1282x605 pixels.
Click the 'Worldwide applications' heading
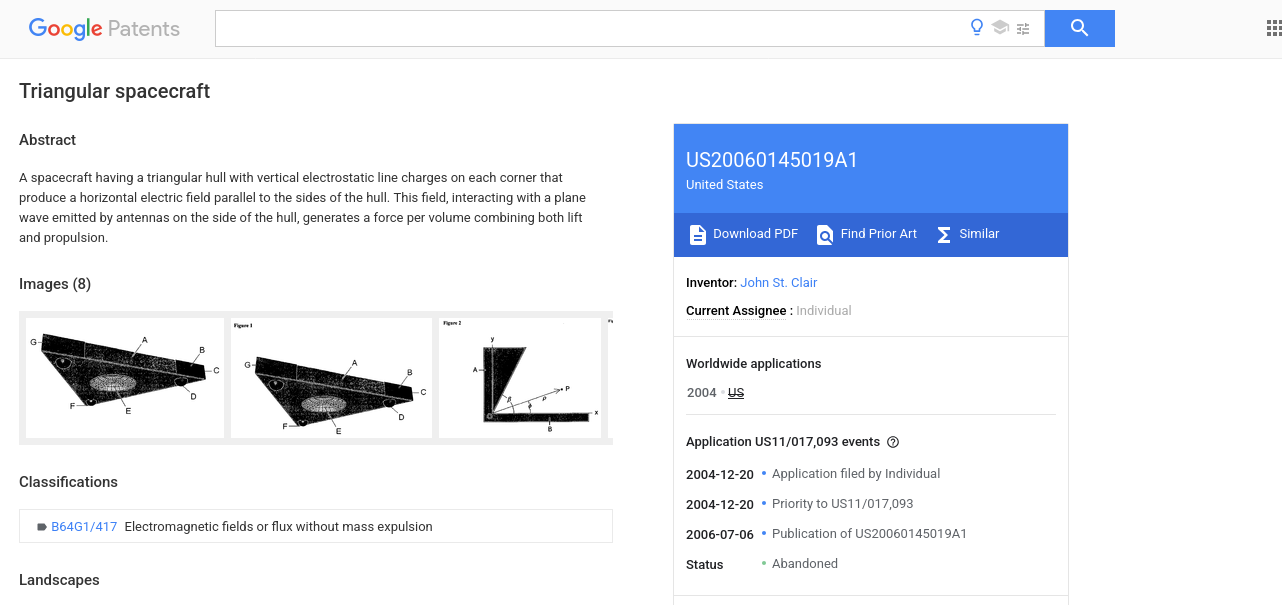753,364
